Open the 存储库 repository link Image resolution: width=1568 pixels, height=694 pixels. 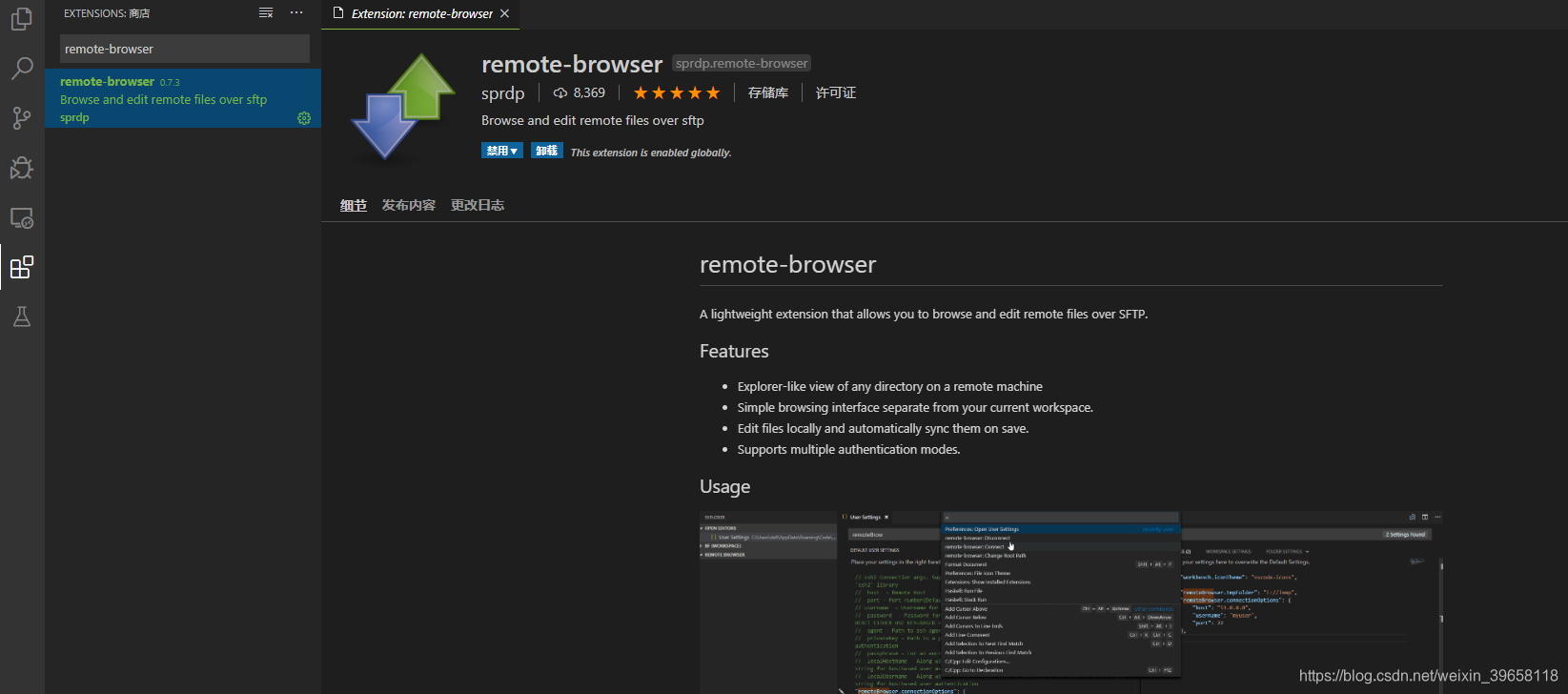(767, 92)
